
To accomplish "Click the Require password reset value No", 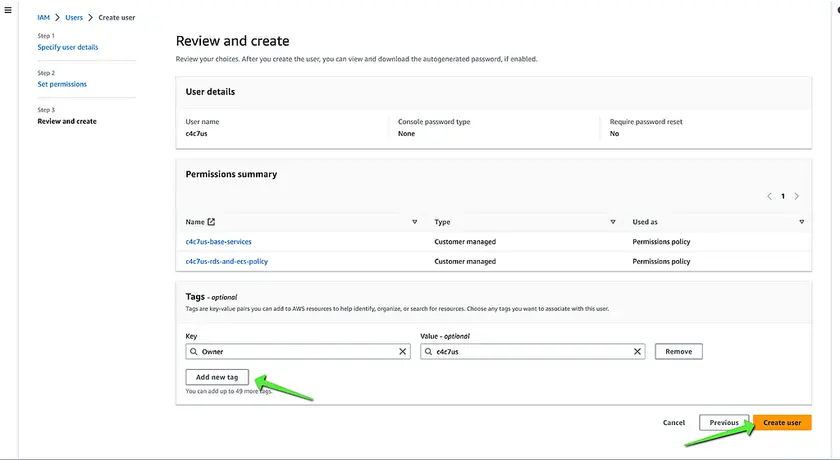I will 614,133.
